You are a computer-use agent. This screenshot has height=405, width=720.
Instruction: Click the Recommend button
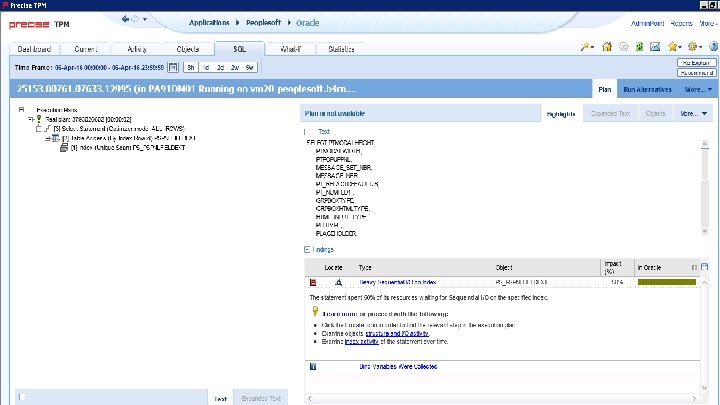tap(697, 73)
